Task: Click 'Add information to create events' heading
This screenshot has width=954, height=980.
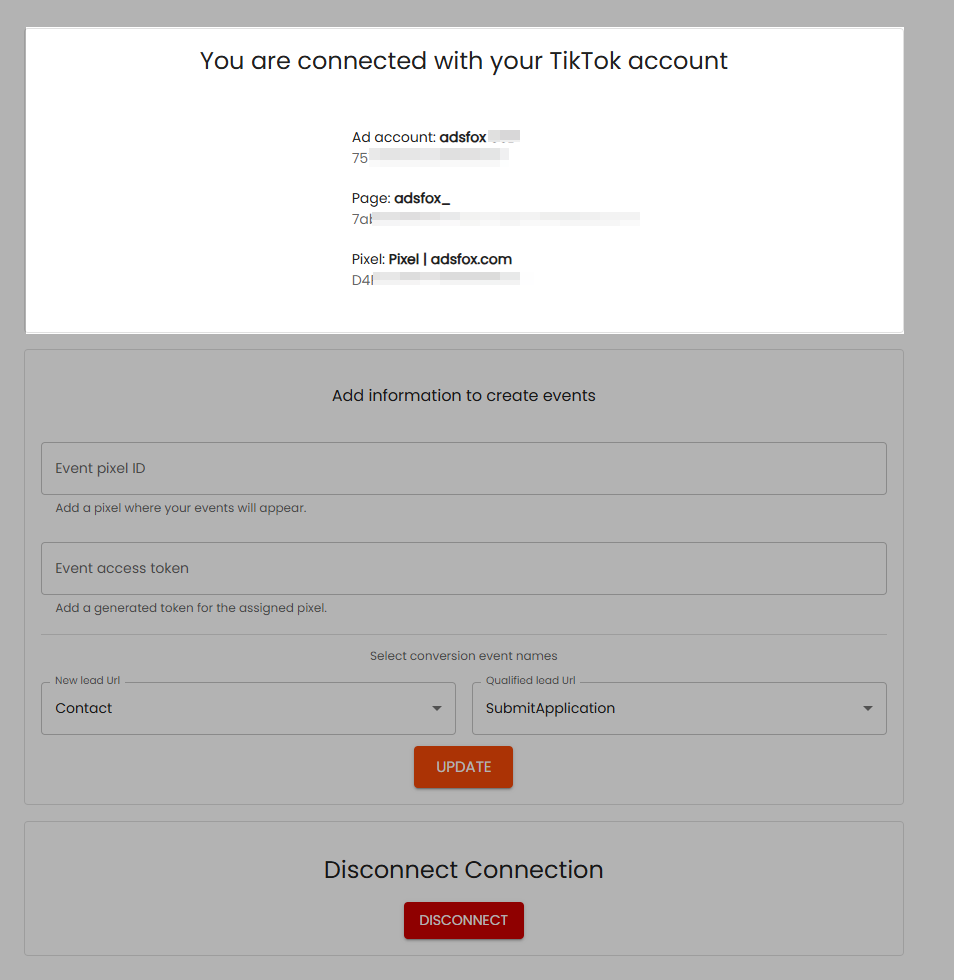Action: tap(464, 395)
